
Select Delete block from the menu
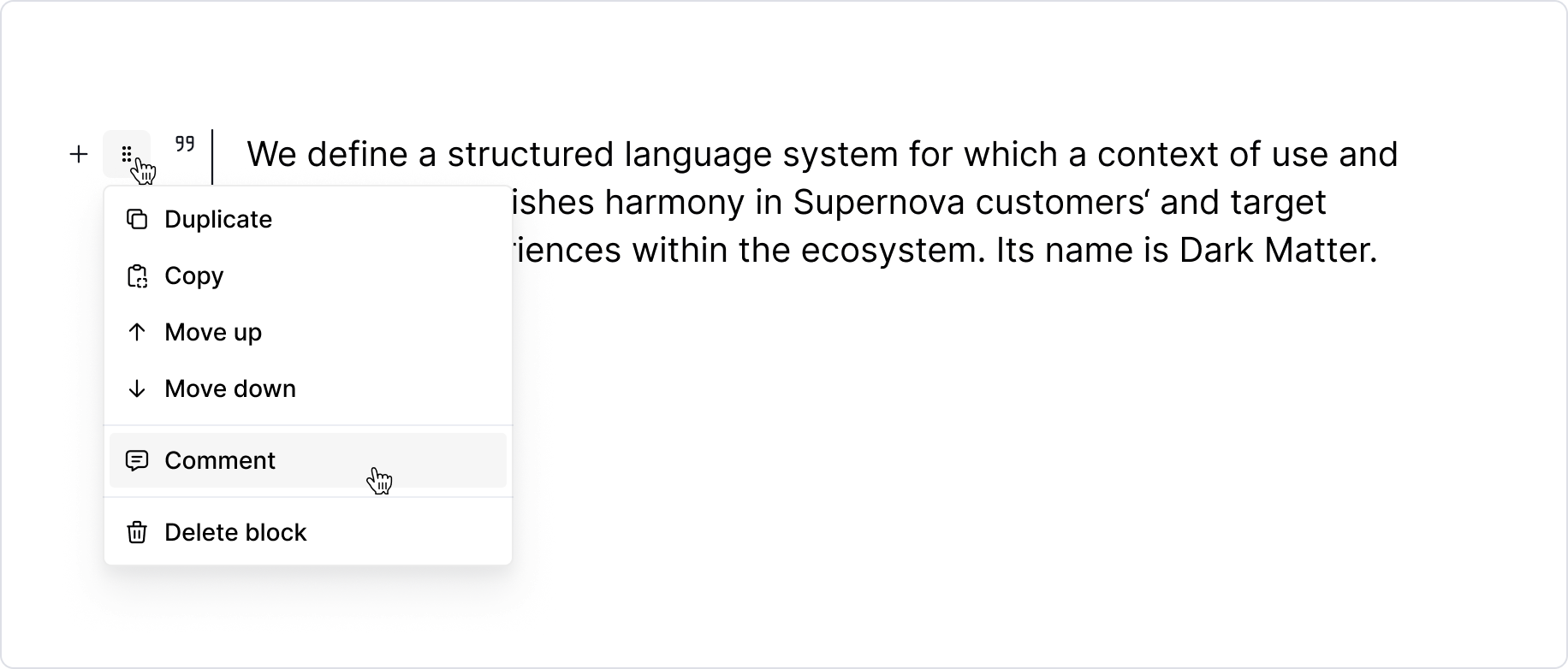[x=236, y=532]
